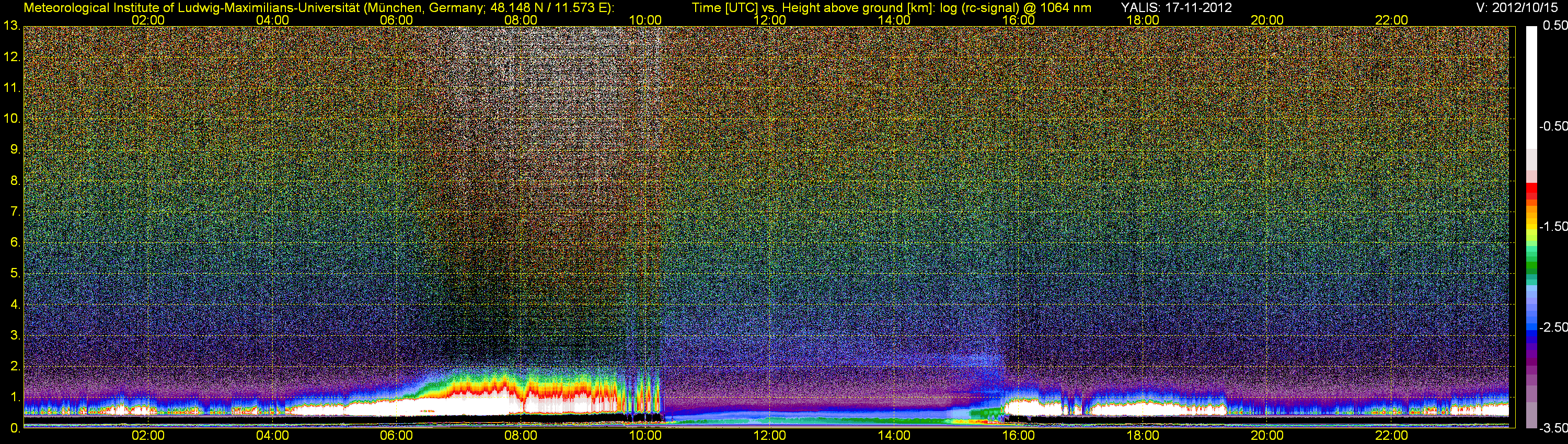The height and width of the screenshot is (444, 1568).
Task: Click the bottom axis 16:00 time label
Action: [1018, 436]
